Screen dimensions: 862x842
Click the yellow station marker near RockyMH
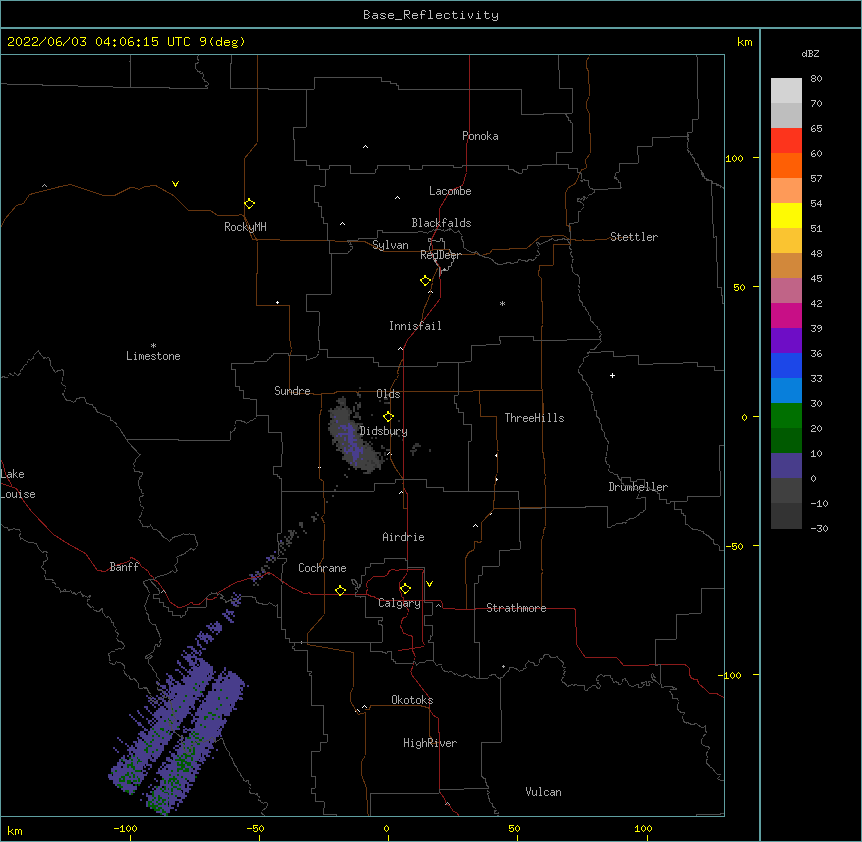pyautogui.click(x=249, y=204)
